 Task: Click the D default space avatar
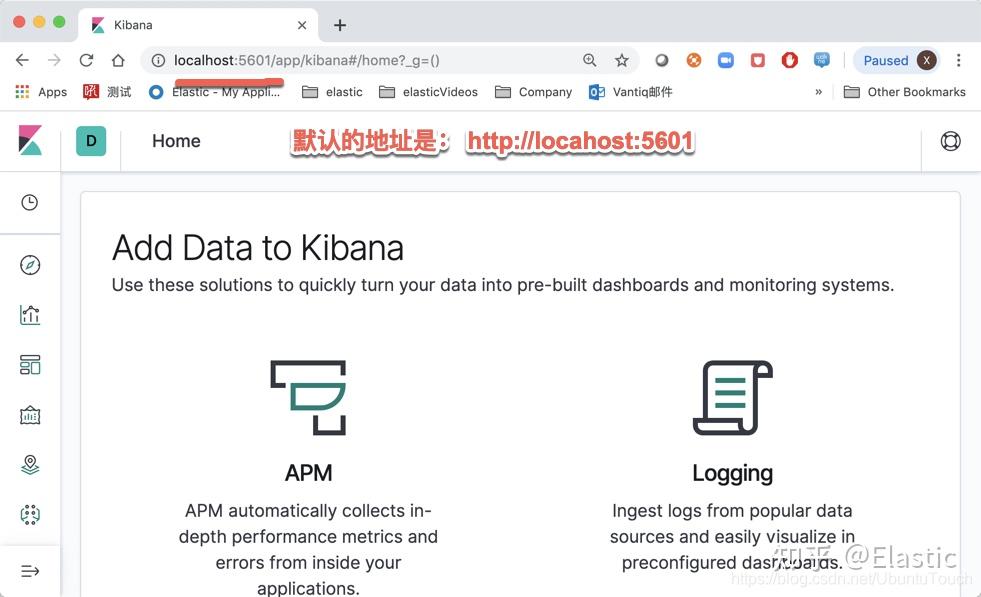pyautogui.click(x=90, y=140)
